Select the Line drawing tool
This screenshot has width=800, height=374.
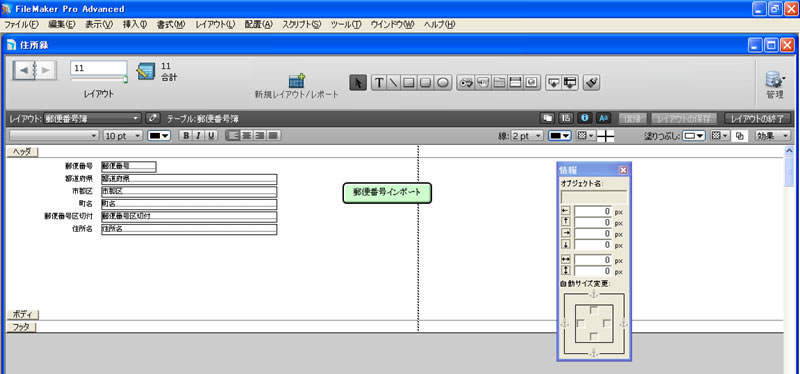(393, 83)
